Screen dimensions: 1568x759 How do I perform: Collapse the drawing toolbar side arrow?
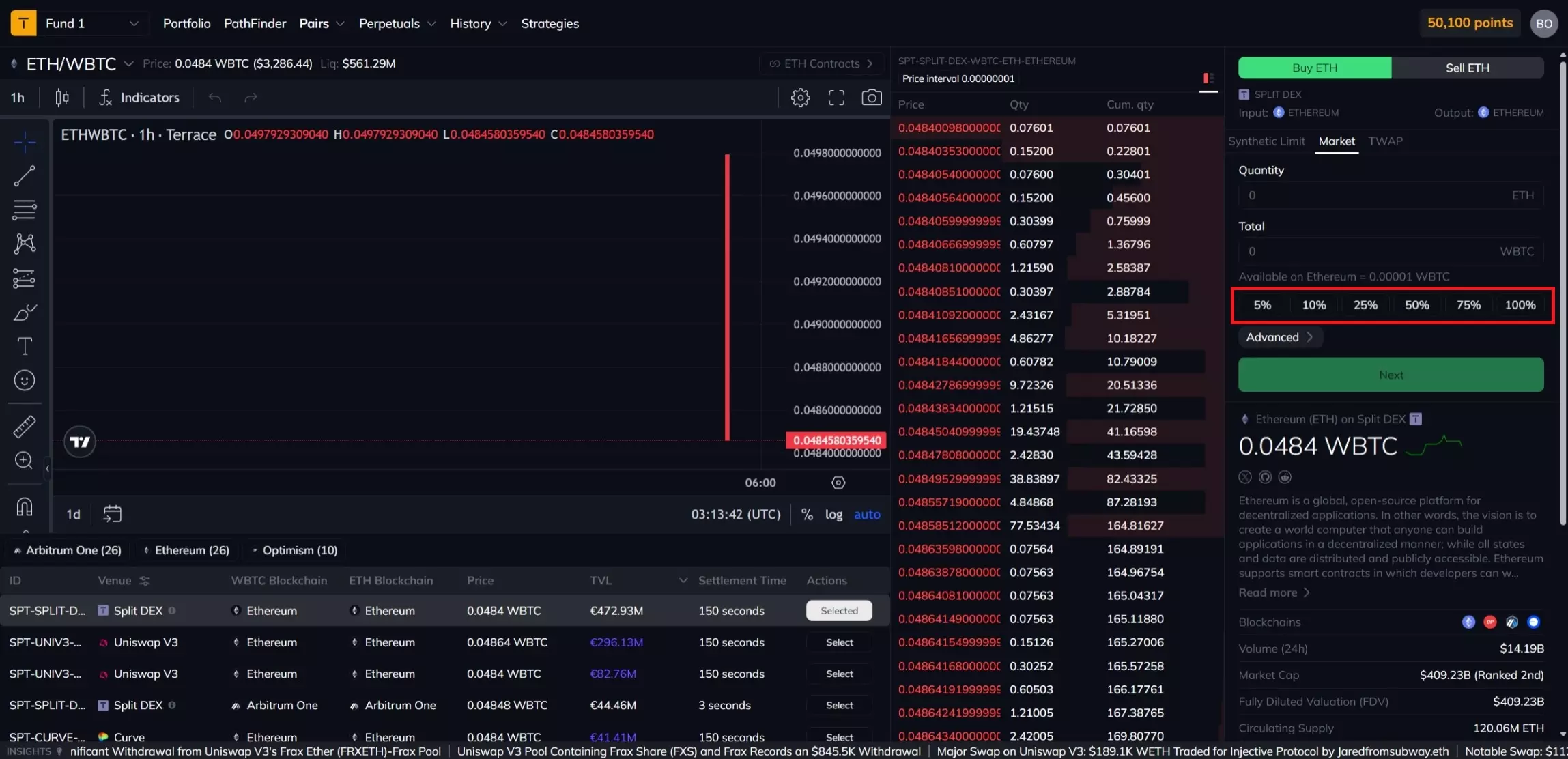point(47,469)
